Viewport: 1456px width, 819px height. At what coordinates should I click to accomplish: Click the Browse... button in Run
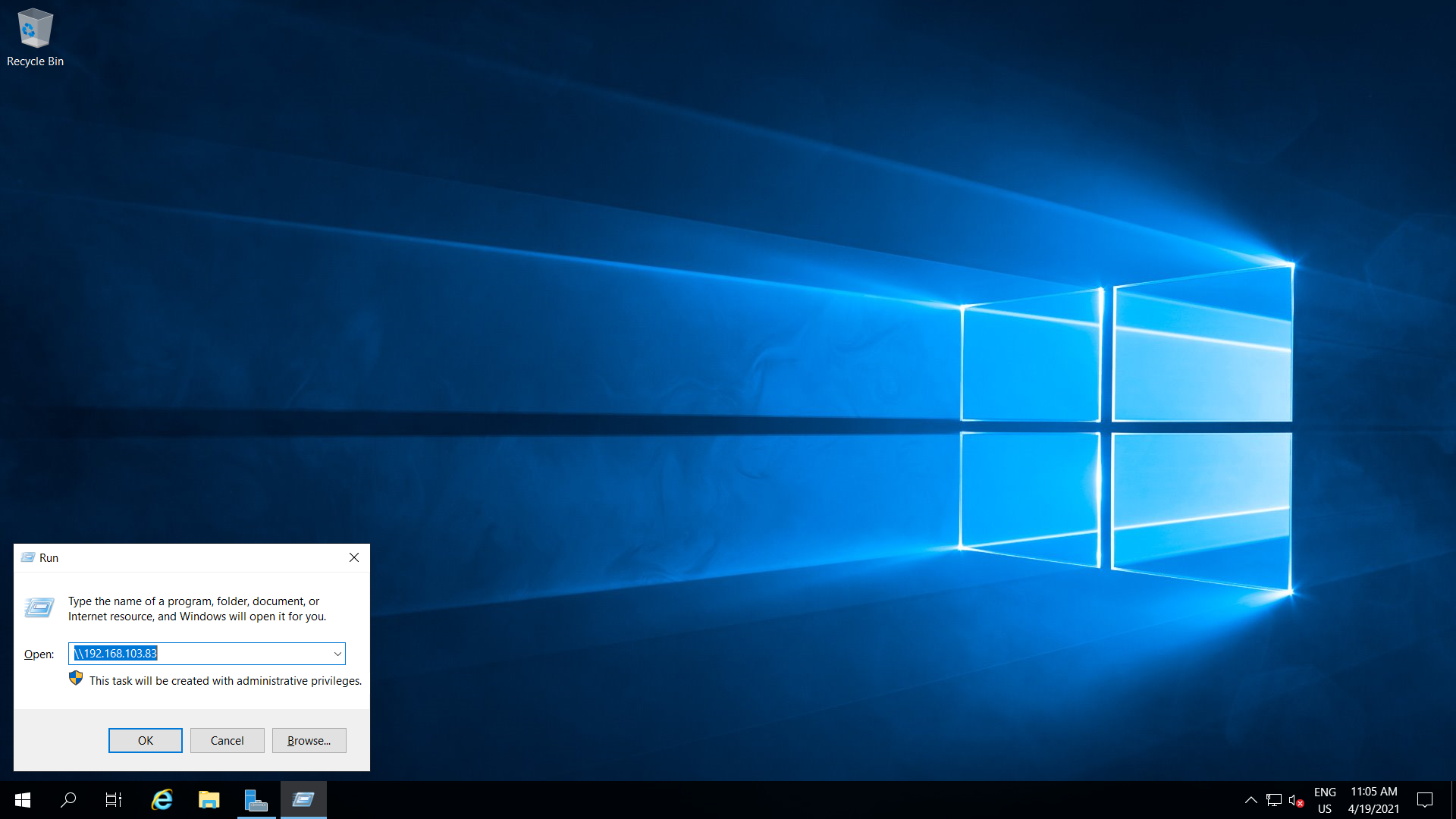click(x=309, y=741)
